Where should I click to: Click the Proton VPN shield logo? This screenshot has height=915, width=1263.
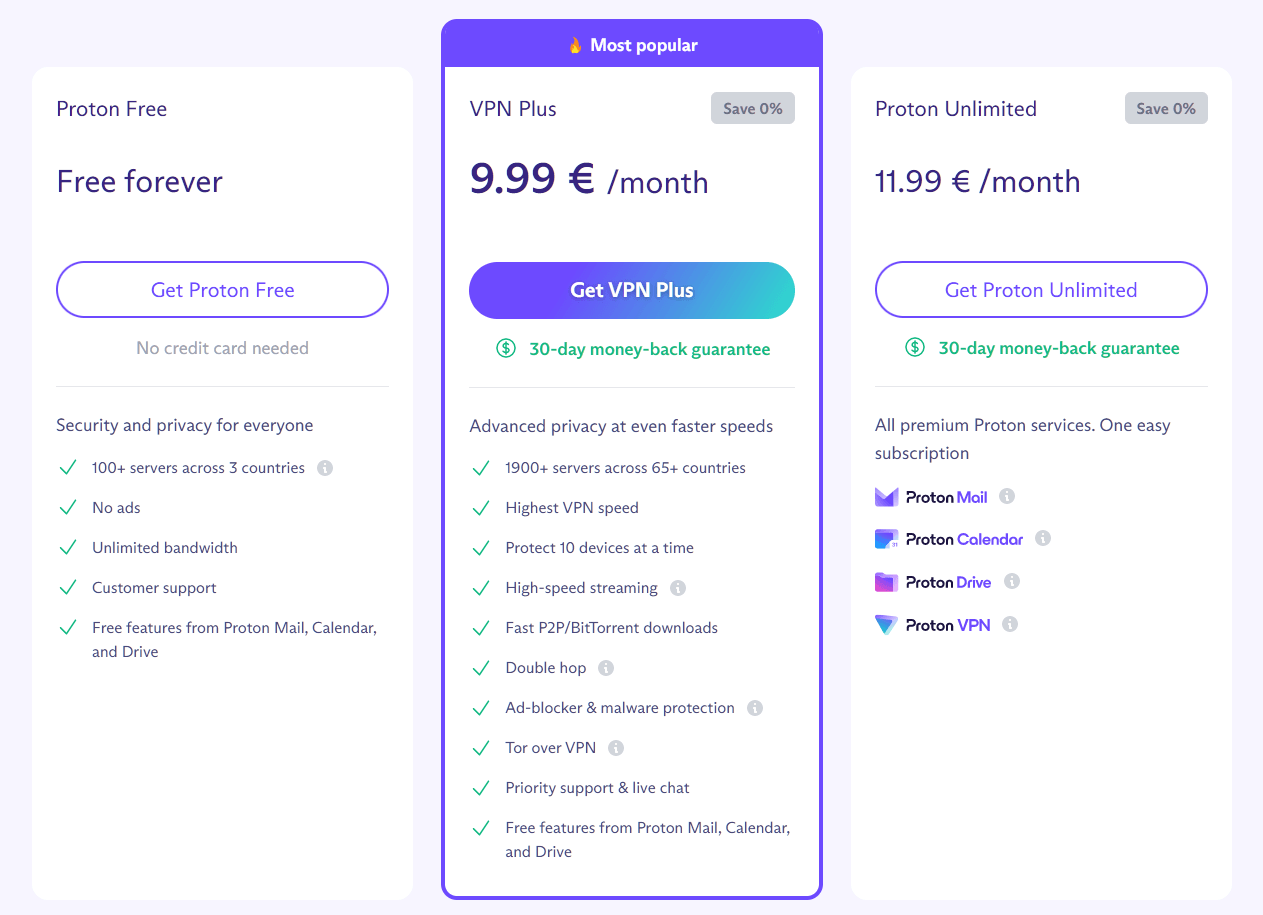[887, 625]
